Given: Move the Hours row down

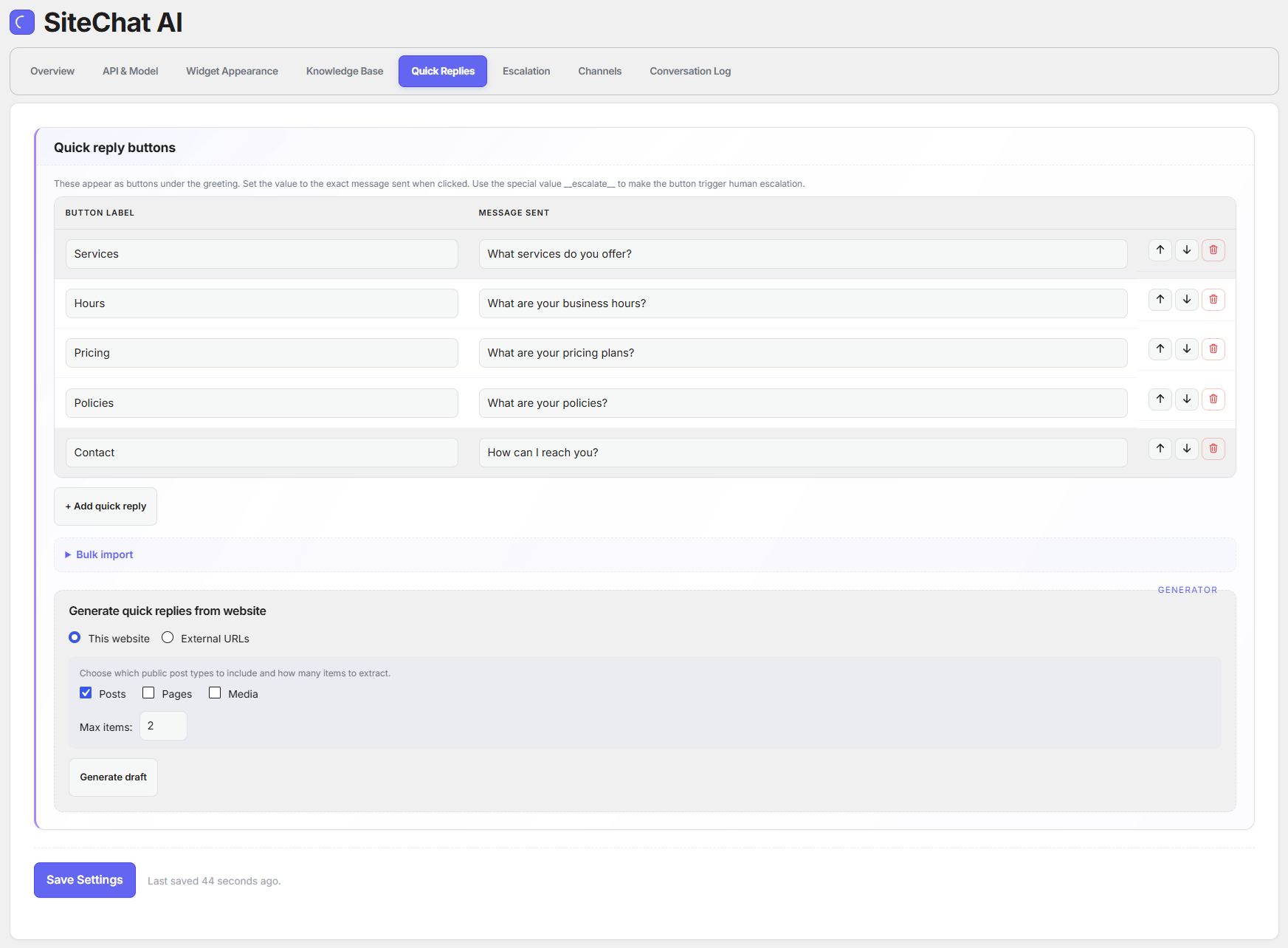Looking at the screenshot, I should pyautogui.click(x=1187, y=300).
